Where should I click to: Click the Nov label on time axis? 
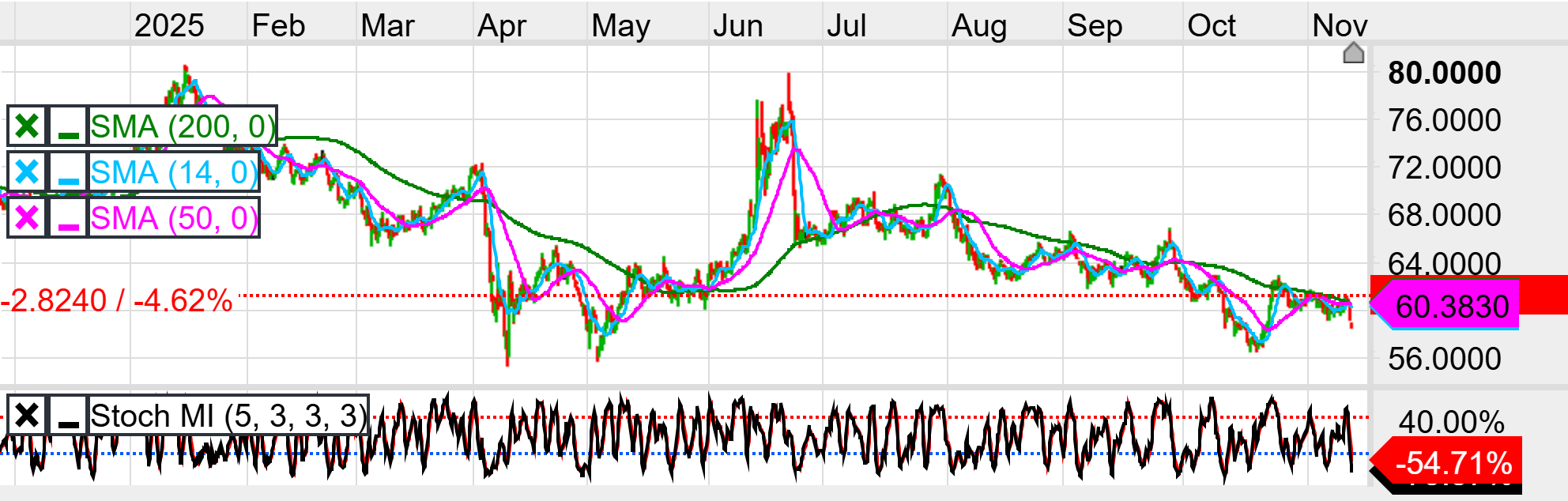pyautogui.click(x=1339, y=25)
